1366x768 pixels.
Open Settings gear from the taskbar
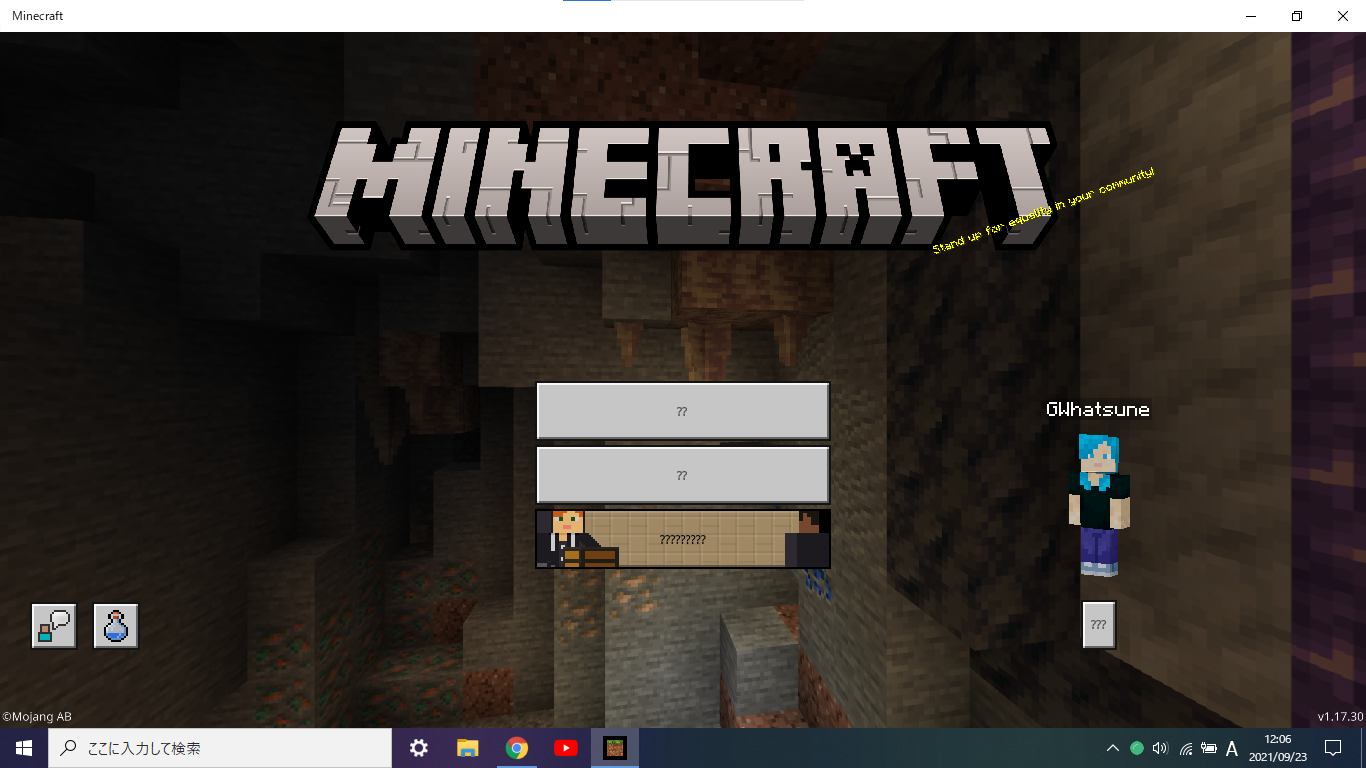point(419,748)
